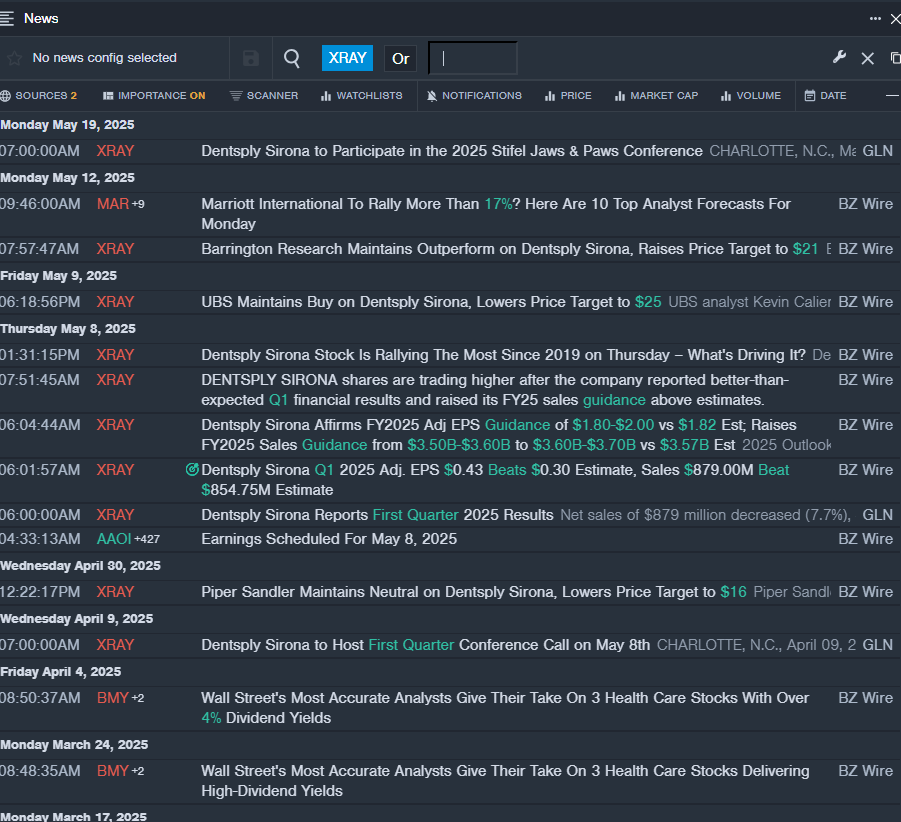Open the News panel menu icon
The width and height of the screenshot is (901, 822).
(6, 18)
